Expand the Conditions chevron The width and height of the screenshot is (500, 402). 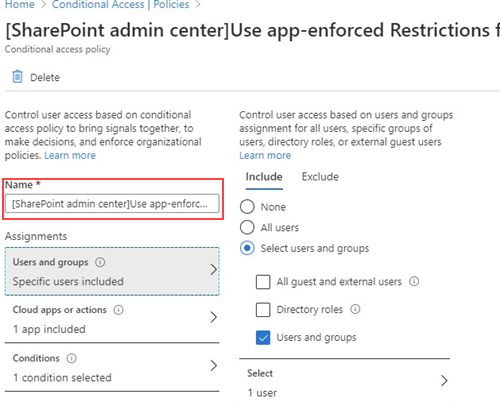coord(214,365)
